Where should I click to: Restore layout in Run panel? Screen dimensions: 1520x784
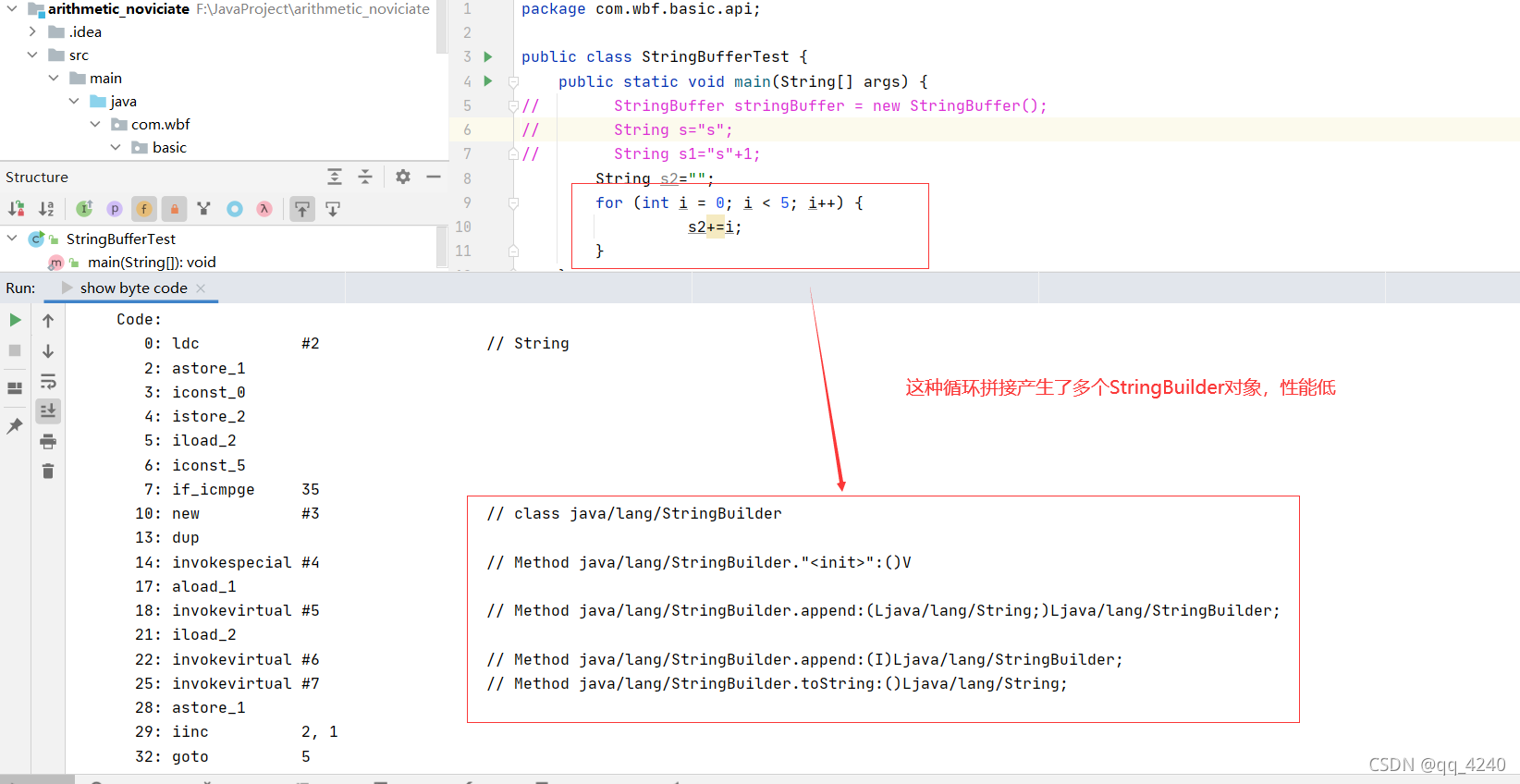coord(15,388)
